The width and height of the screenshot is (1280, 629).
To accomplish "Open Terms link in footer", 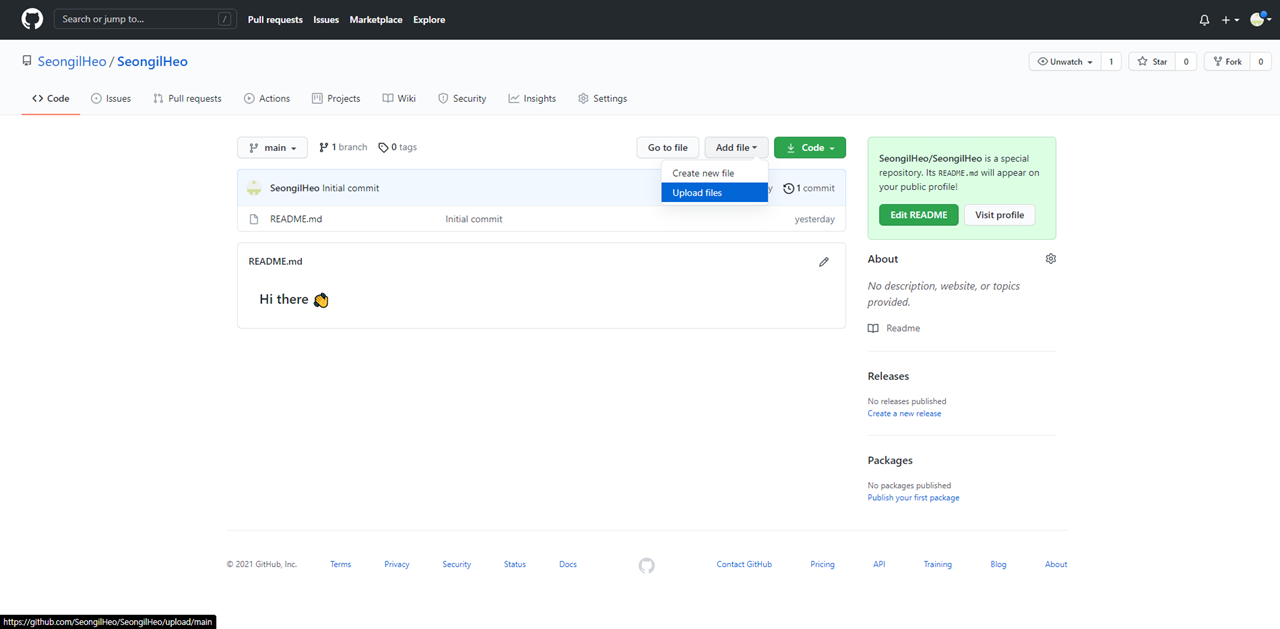I will [341, 564].
